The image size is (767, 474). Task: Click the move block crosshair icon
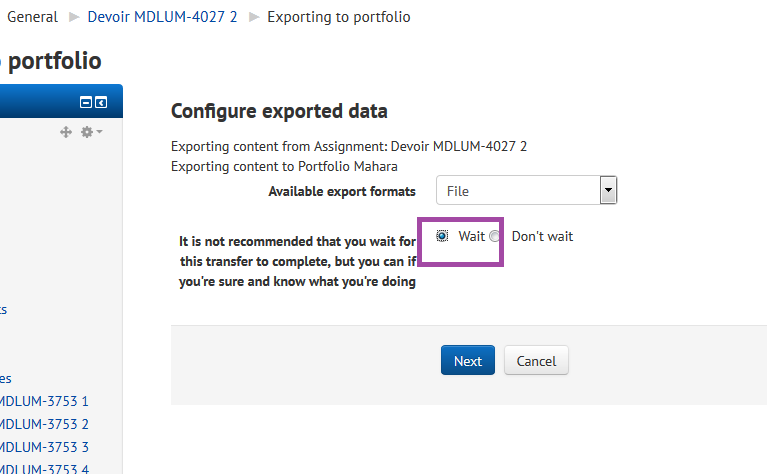click(66, 132)
